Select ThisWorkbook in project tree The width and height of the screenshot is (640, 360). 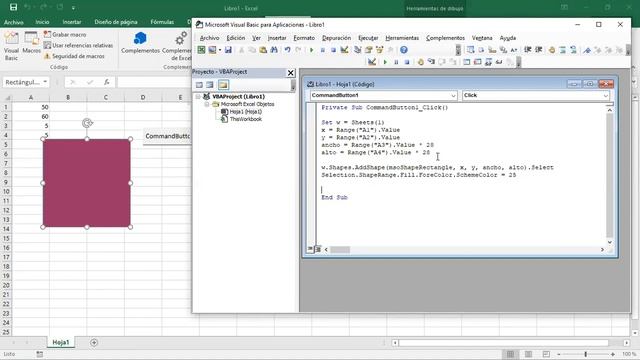click(x=246, y=119)
